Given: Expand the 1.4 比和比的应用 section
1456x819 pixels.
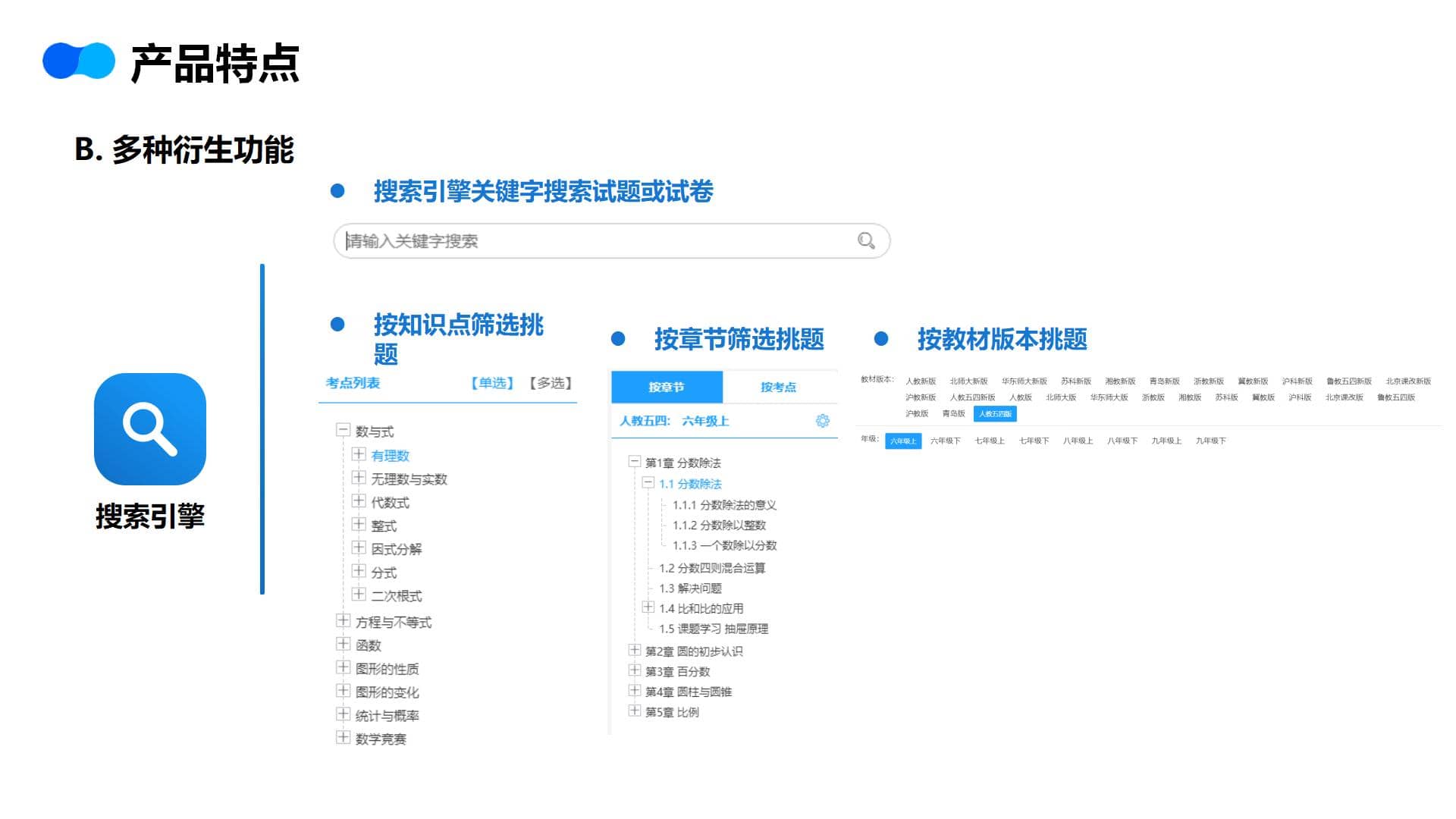Looking at the screenshot, I should [x=648, y=607].
